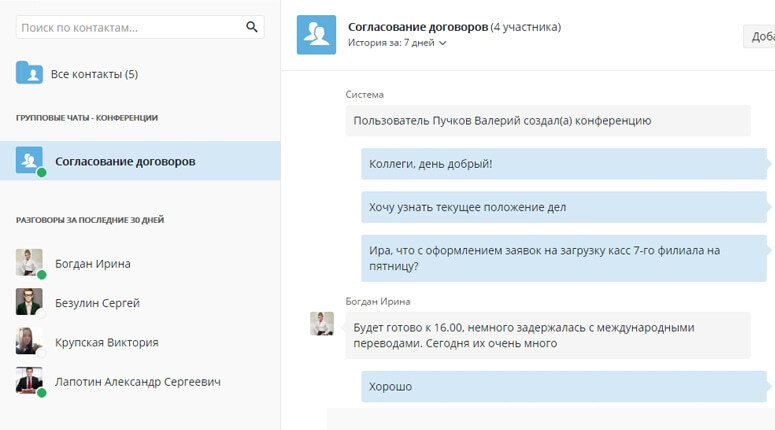The height and width of the screenshot is (430, 775).
Task: Expand the История за: 7 дней dropdown
Action: click(x=397, y=43)
